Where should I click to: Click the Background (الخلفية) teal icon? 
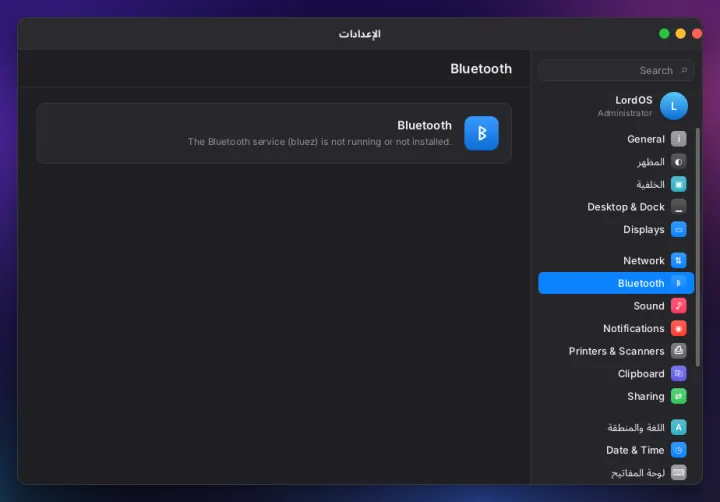pyautogui.click(x=678, y=184)
